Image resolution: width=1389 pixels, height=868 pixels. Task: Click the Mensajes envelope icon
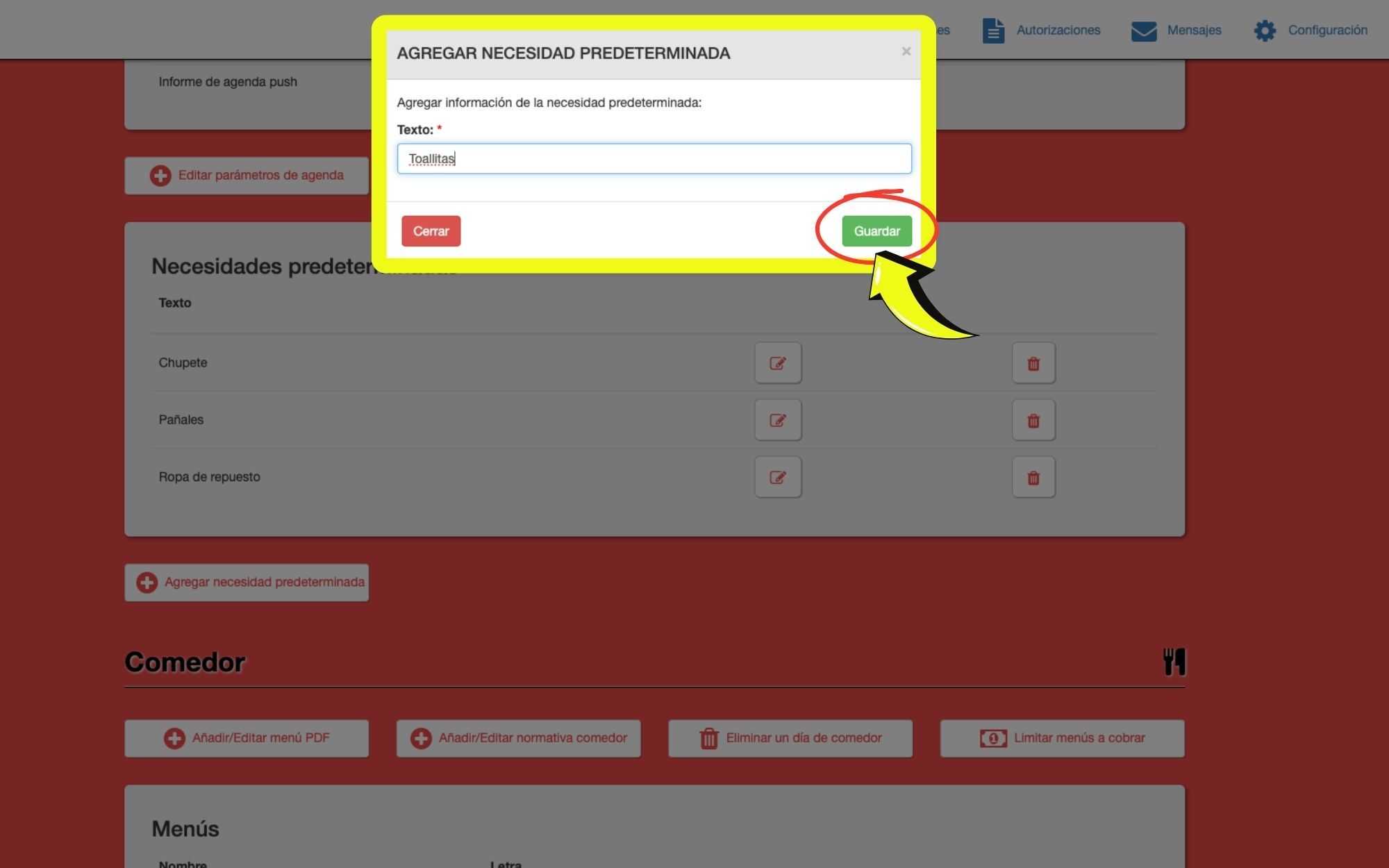click(x=1144, y=31)
